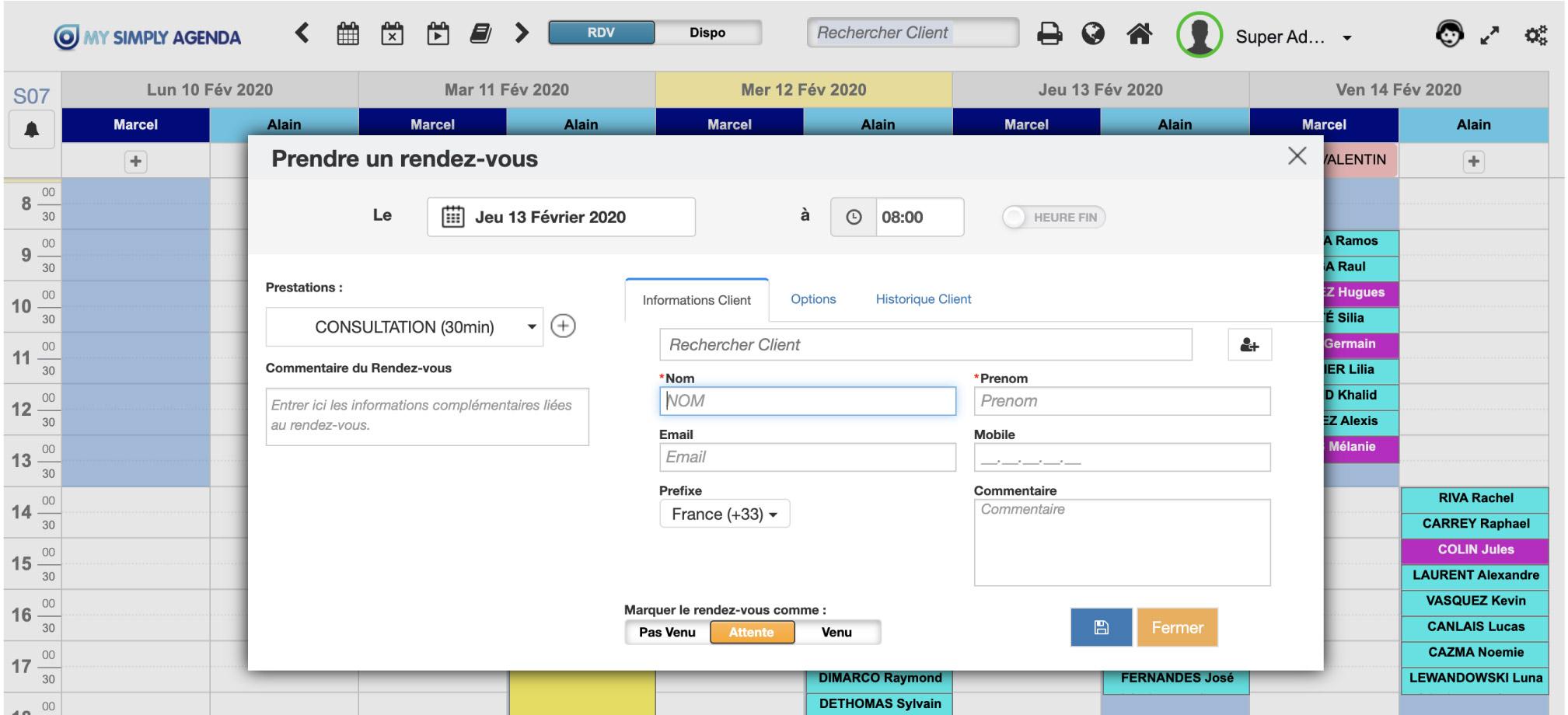
Task: Click the calendar with play icon
Action: 438,33
